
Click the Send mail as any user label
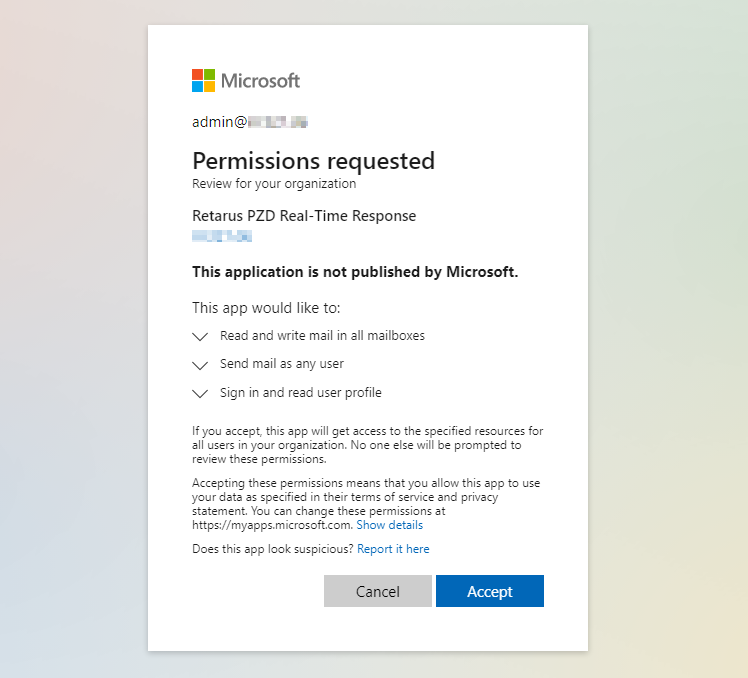[x=282, y=364]
